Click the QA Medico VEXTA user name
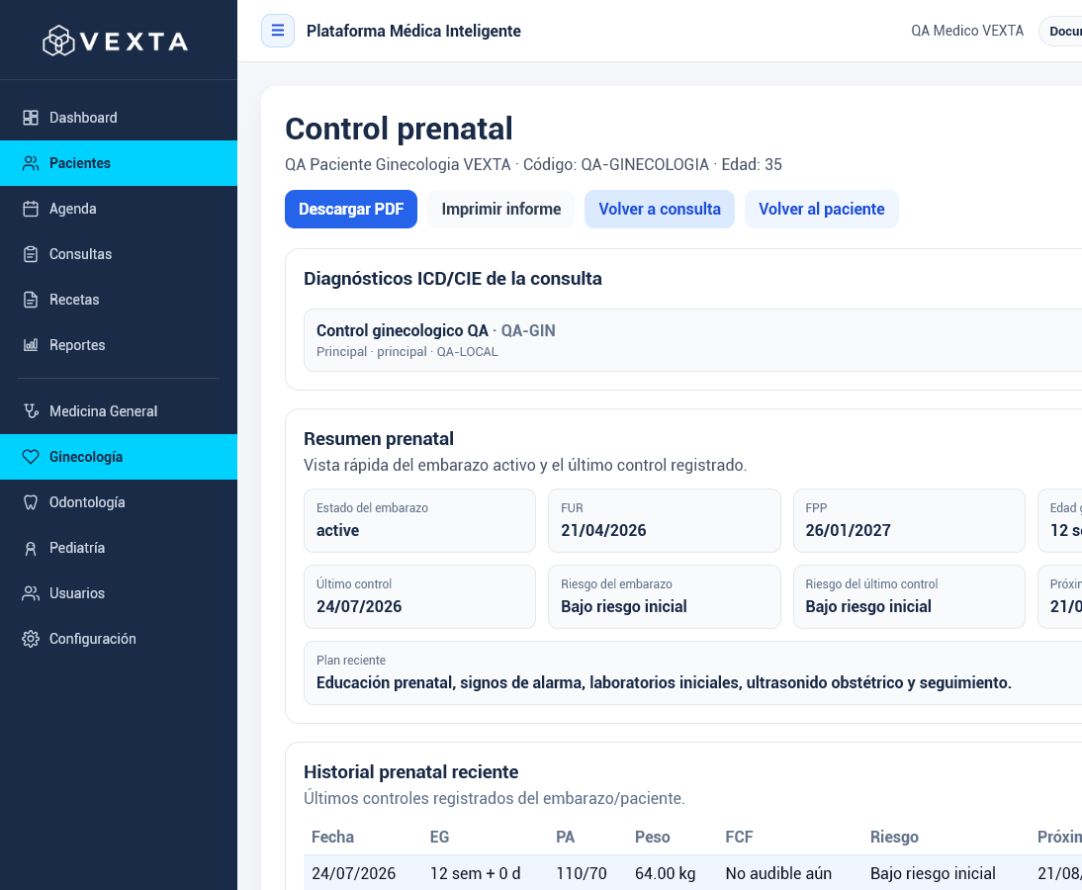 point(967,31)
